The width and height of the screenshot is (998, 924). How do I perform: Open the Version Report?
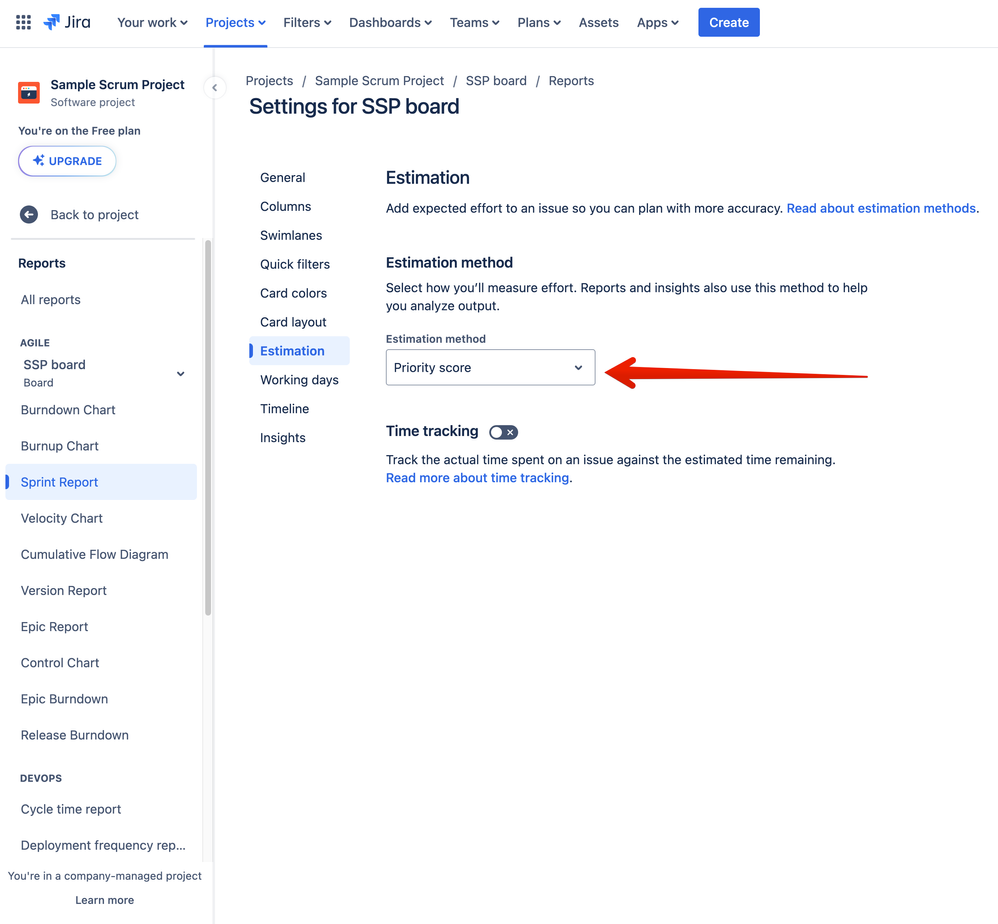(64, 591)
